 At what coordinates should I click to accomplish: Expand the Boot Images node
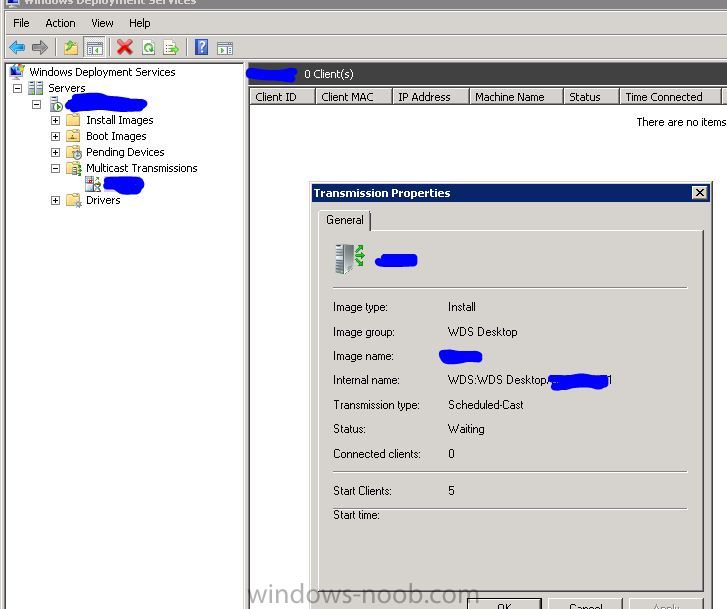pos(55,136)
